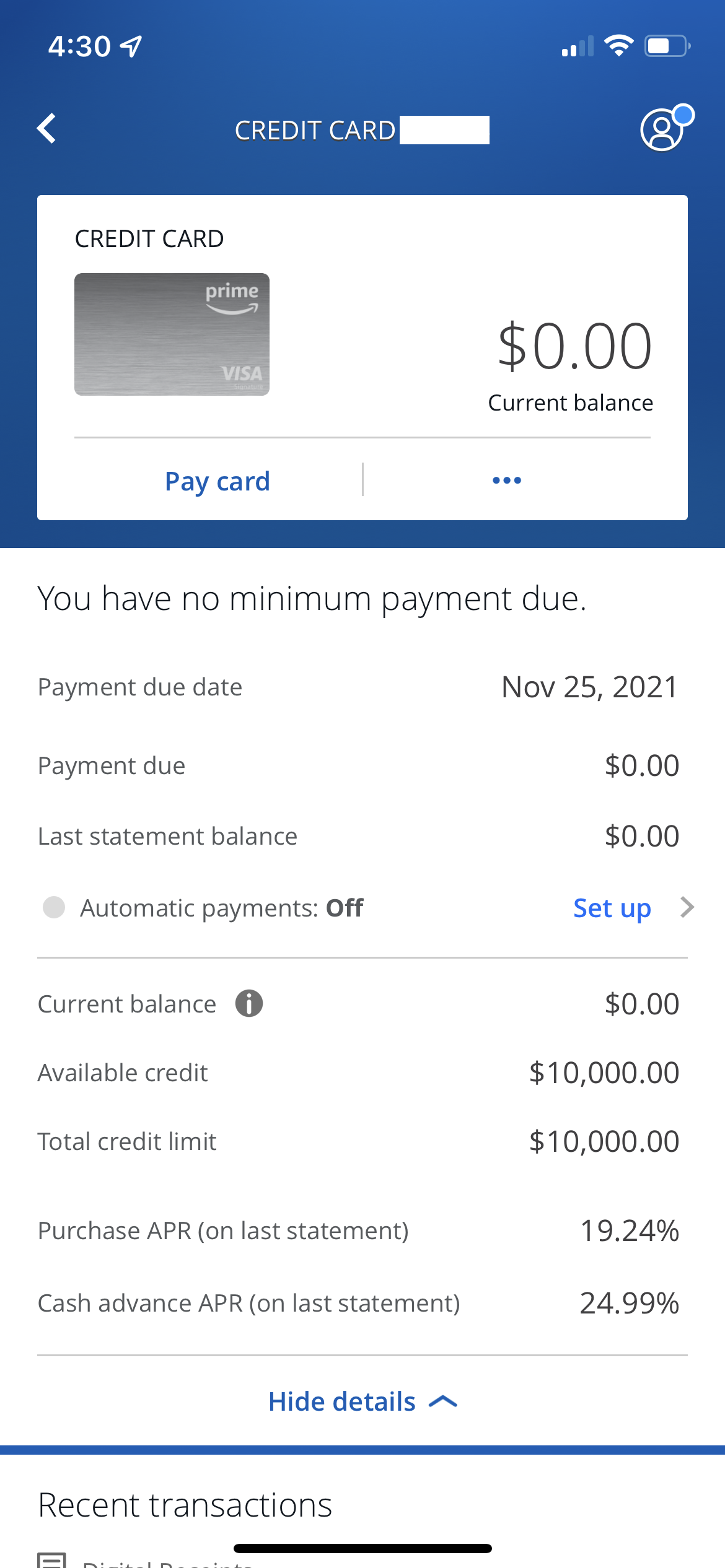Tap the Digital Receipts icon
The image size is (725, 1568).
click(x=52, y=1561)
